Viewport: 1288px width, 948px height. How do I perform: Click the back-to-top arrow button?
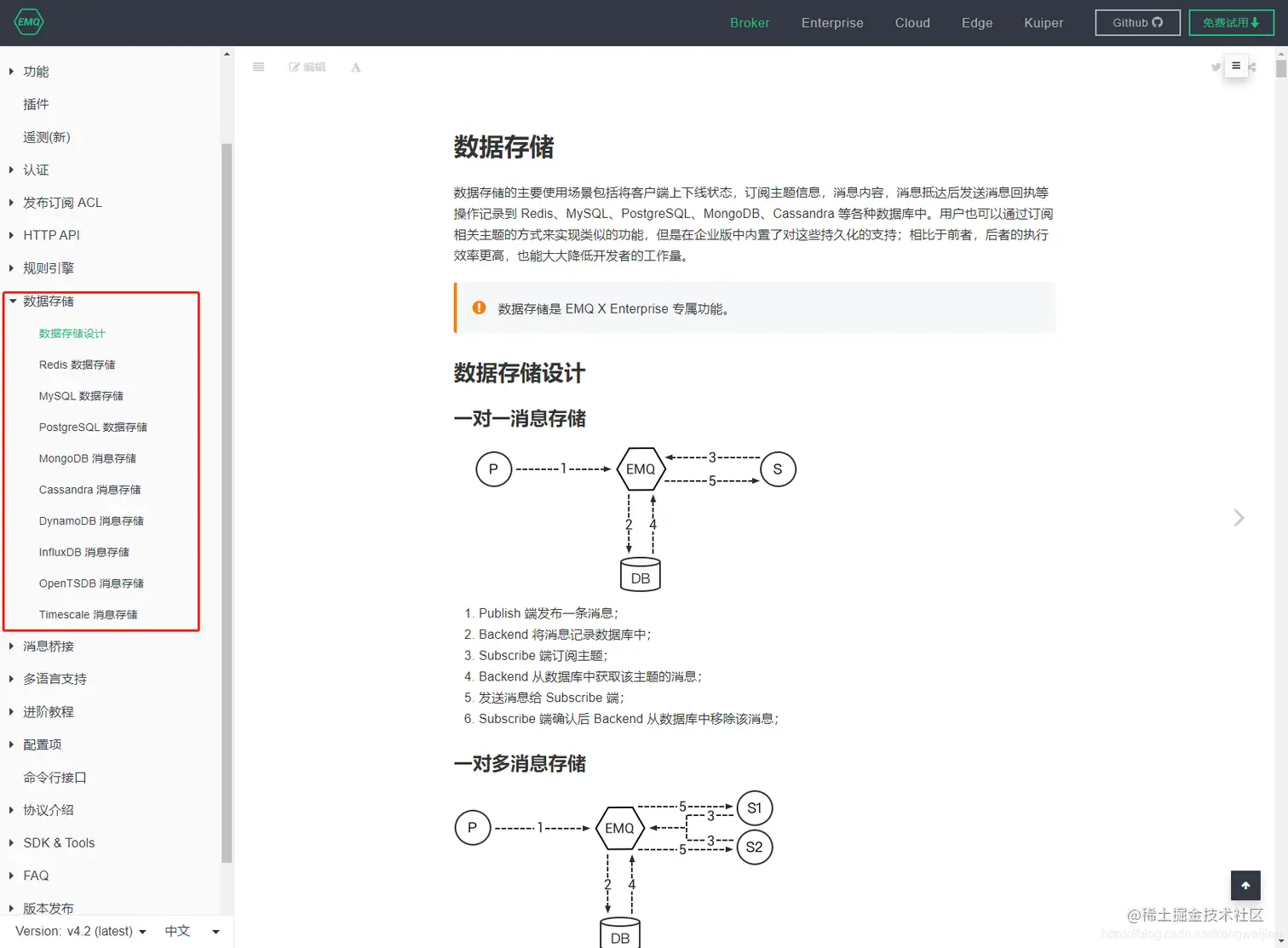[x=1245, y=885]
